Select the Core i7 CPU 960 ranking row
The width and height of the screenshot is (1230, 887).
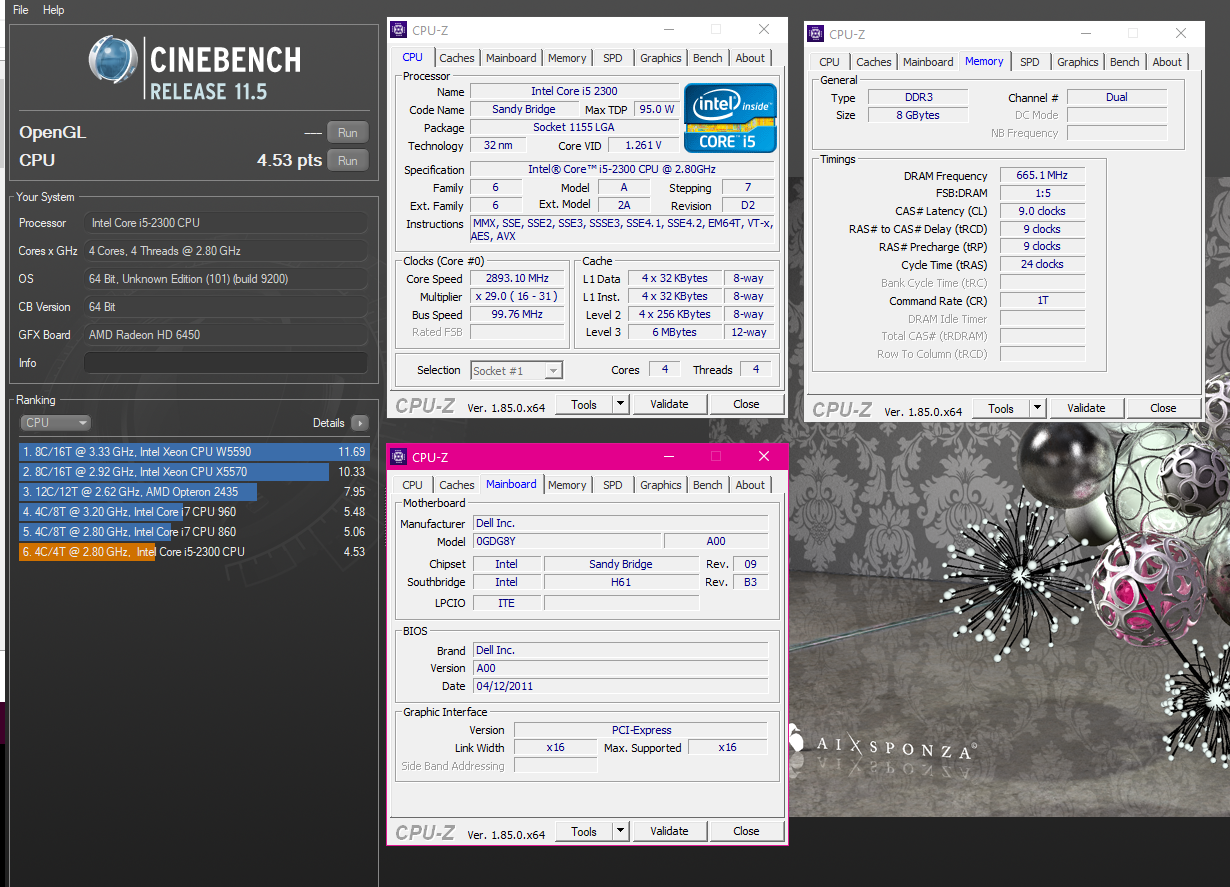click(194, 512)
